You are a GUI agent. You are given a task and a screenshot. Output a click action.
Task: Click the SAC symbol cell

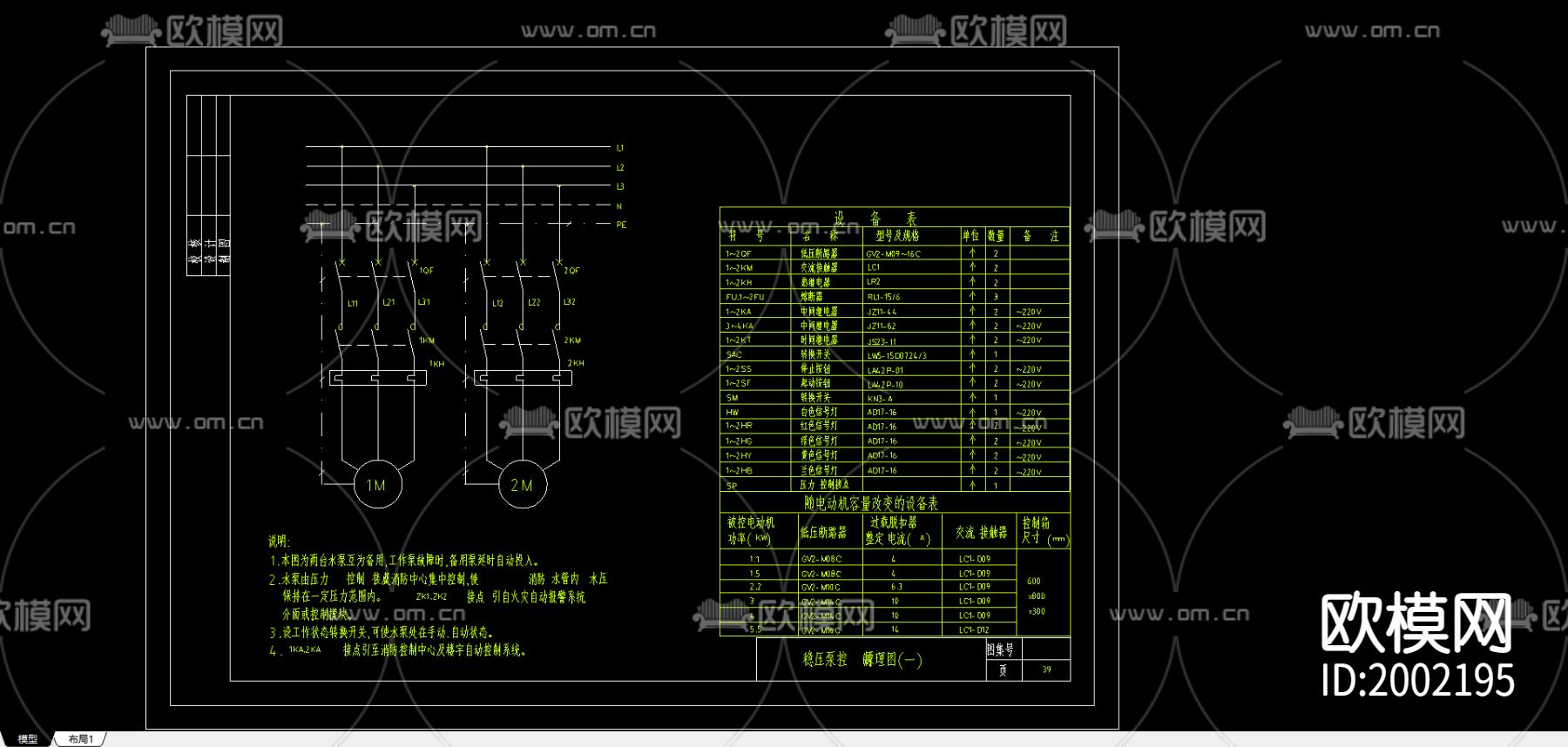click(x=733, y=355)
